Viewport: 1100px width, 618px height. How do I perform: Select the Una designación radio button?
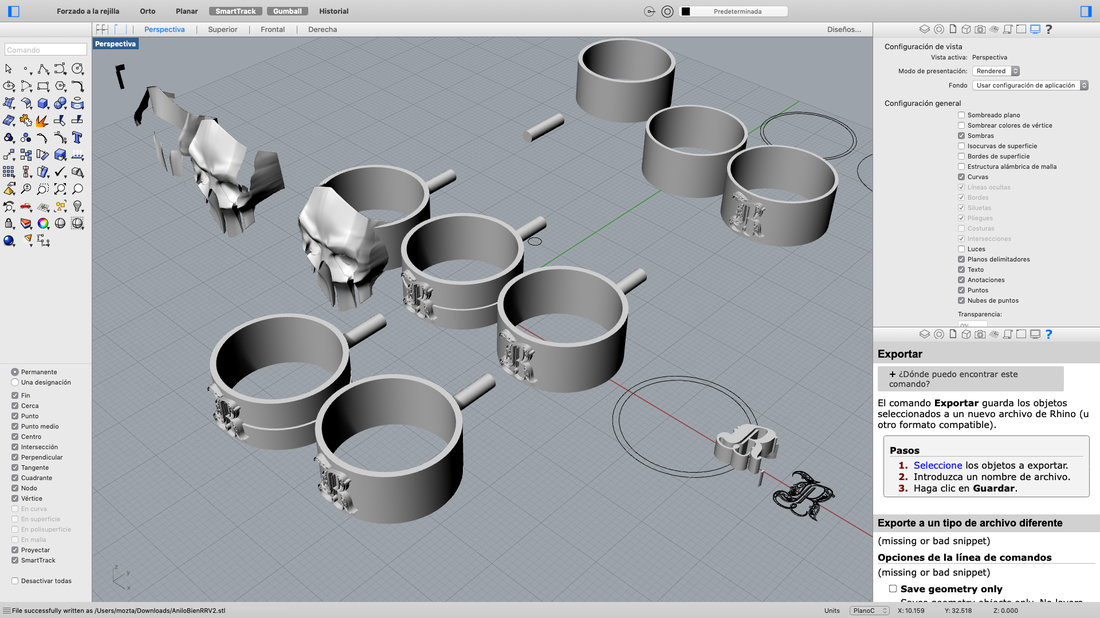15,382
